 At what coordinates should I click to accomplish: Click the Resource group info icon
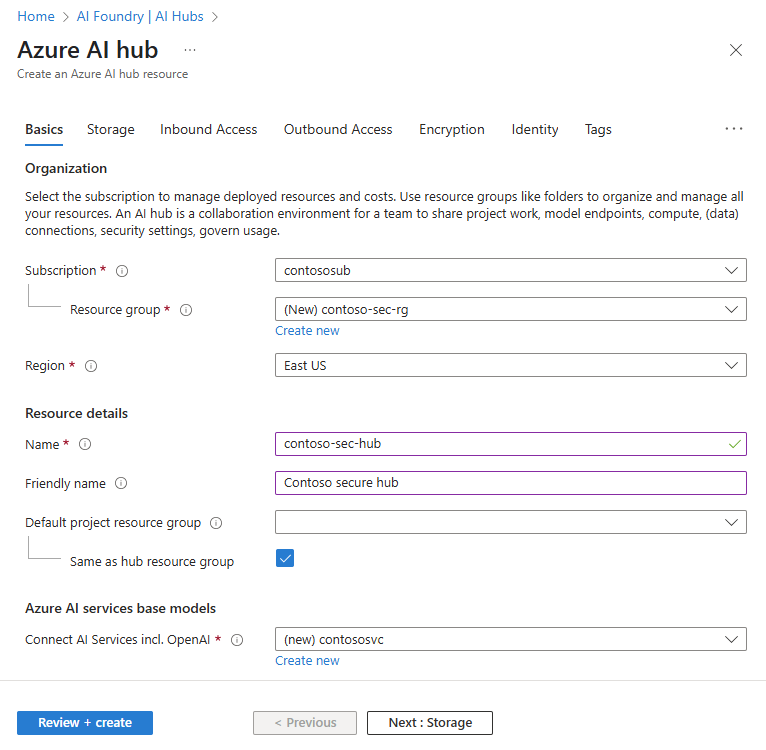(x=186, y=310)
